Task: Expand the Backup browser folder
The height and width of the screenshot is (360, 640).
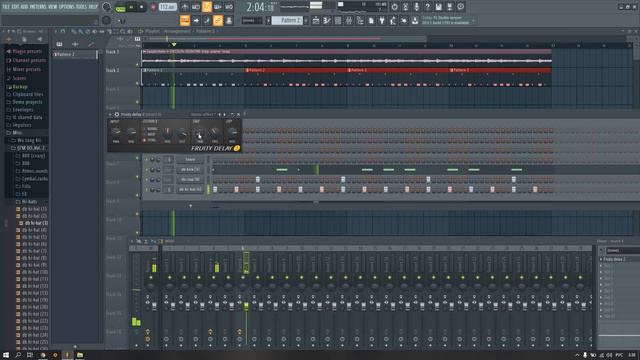Action: click(20, 87)
